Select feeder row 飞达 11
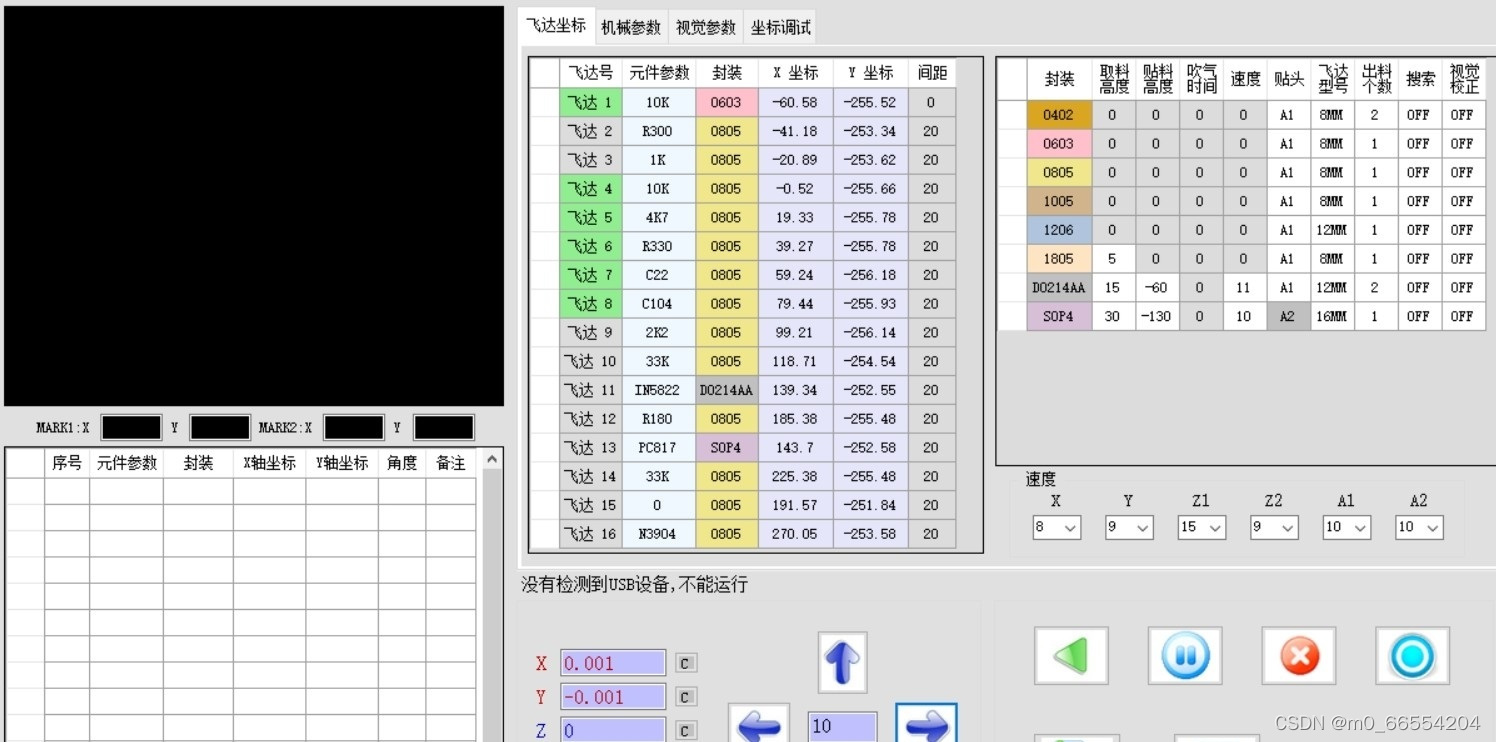 click(590, 390)
